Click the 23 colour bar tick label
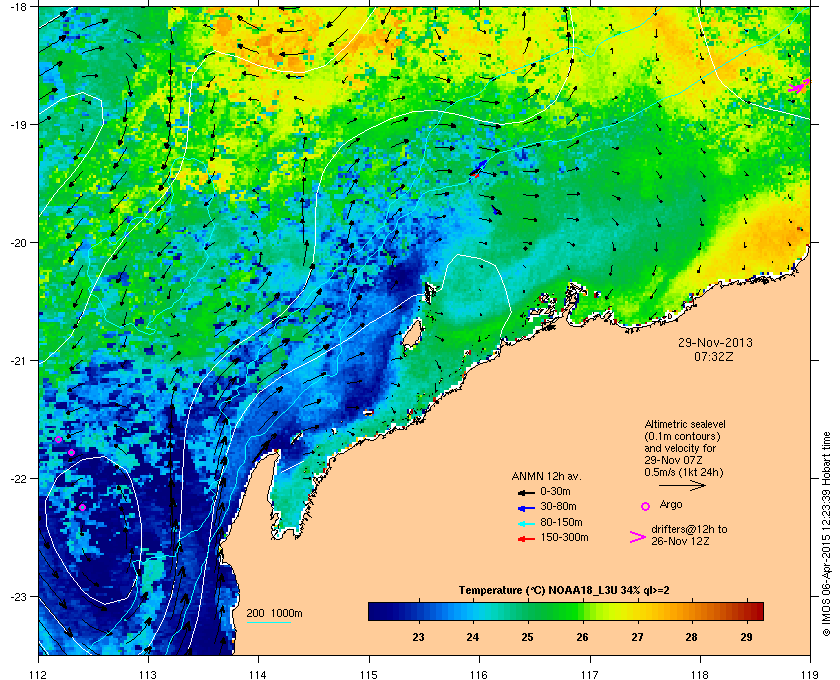 click(418, 638)
